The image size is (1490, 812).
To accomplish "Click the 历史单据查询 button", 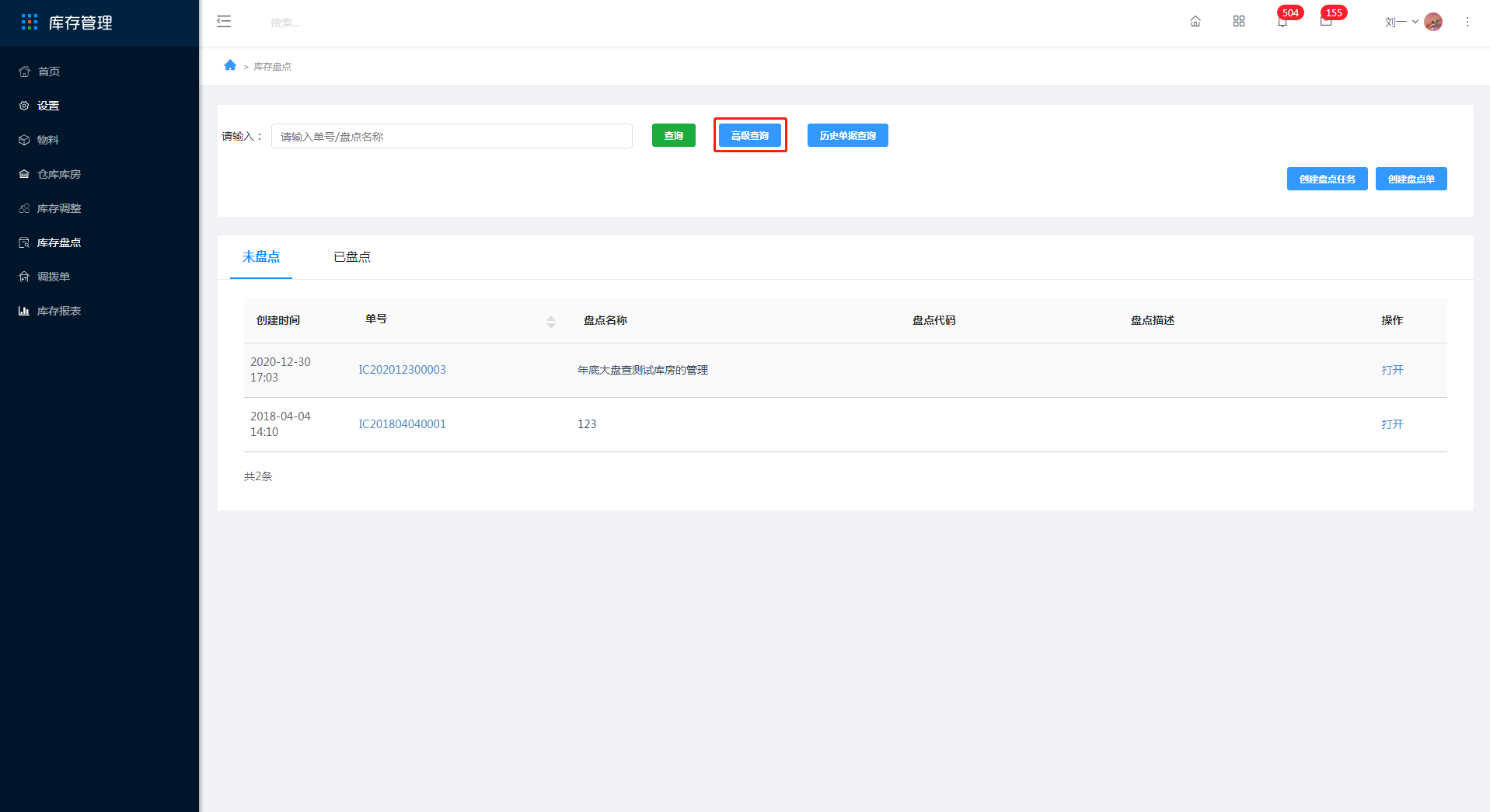I will click(848, 135).
